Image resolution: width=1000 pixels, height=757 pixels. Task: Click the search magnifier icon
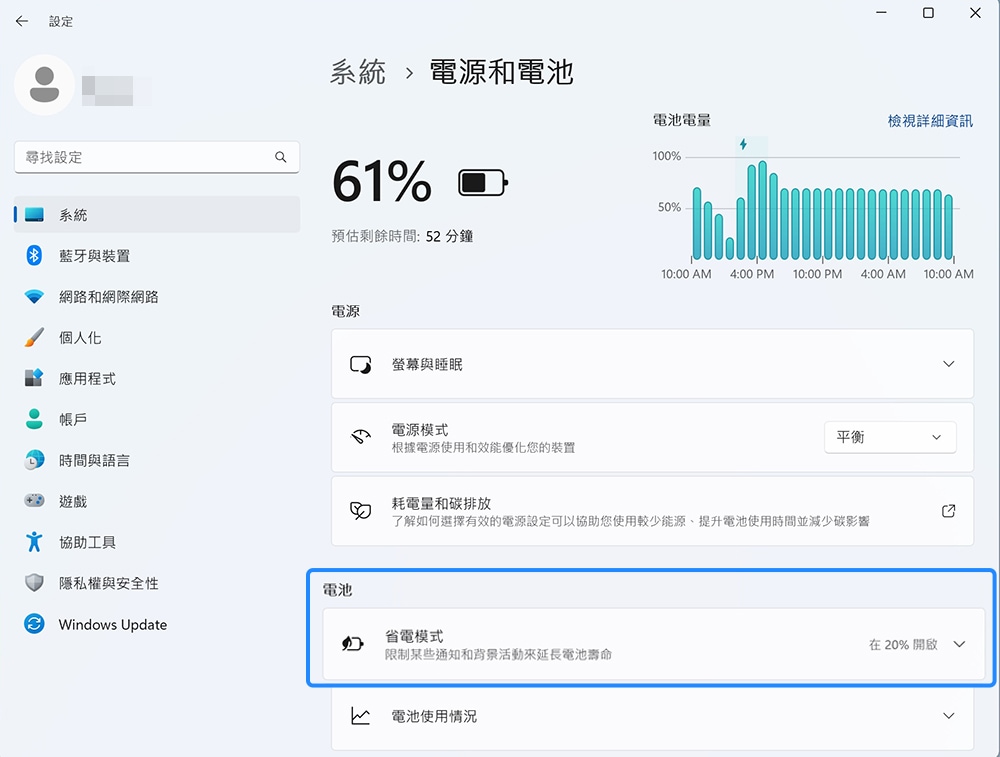(x=281, y=157)
